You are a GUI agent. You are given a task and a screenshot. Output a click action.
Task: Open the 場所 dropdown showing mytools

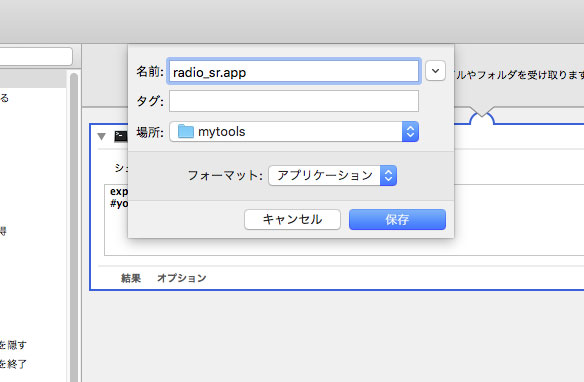294,131
